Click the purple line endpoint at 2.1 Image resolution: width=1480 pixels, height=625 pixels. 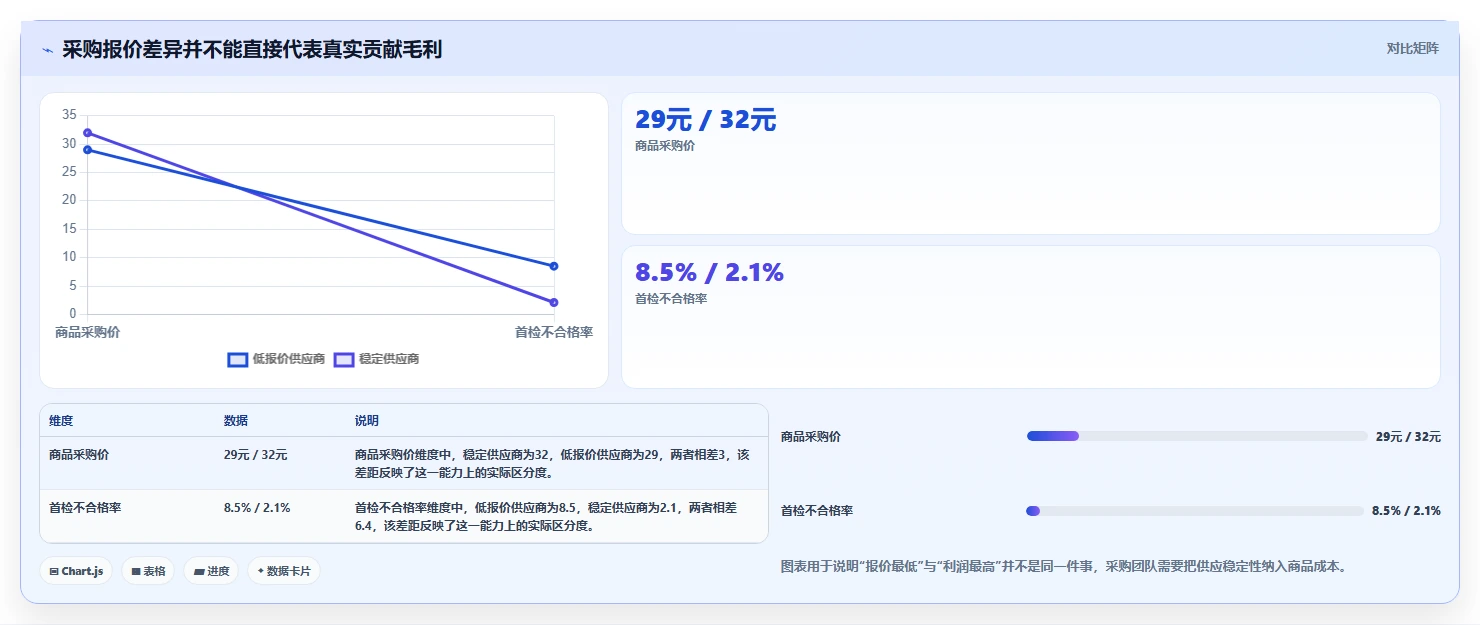click(x=554, y=302)
